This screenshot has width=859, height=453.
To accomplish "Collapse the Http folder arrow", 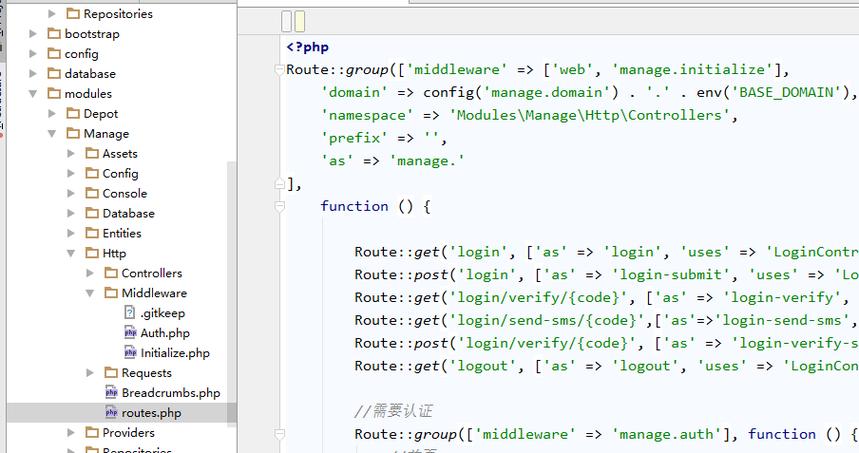I will click(x=71, y=253).
